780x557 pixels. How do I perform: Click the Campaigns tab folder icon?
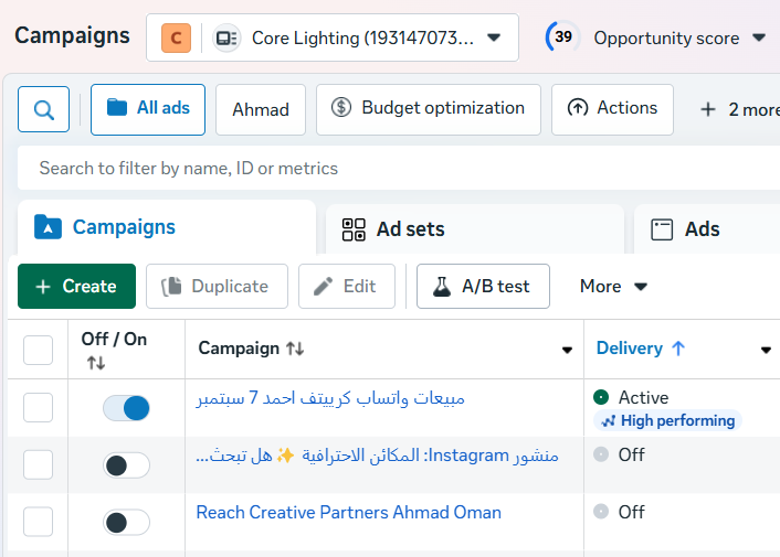tap(48, 227)
